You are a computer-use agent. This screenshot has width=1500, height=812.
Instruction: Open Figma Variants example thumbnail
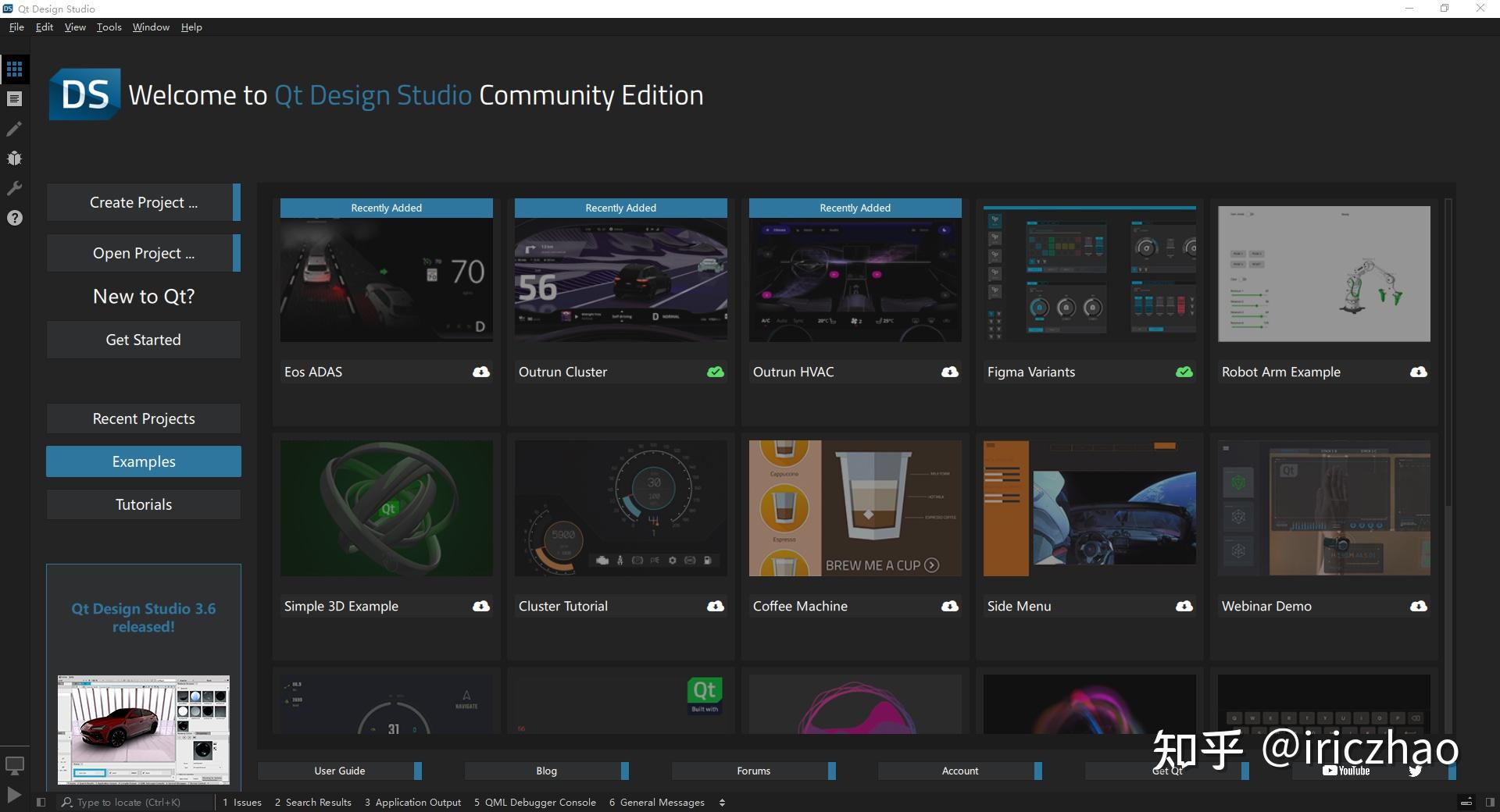click(x=1090, y=274)
